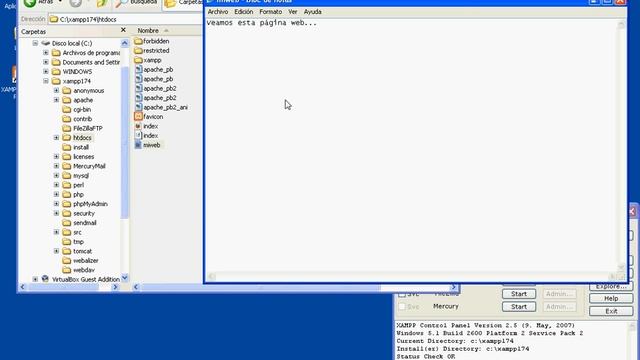The width and height of the screenshot is (640, 360).
Task: Click the VirtualBox Guest Additions disc icon
Action: point(45,279)
